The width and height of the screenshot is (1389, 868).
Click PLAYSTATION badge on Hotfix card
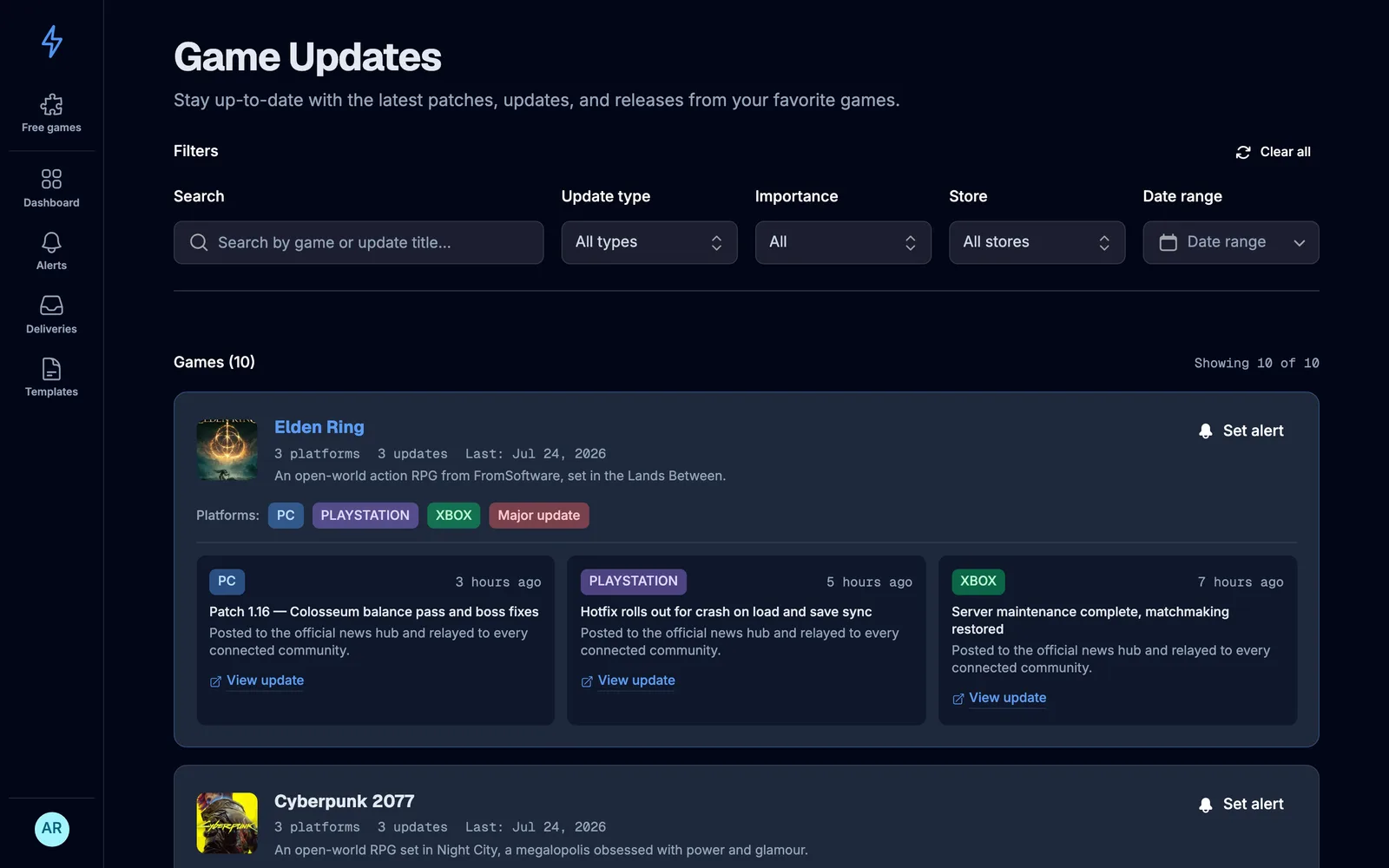[634, 582]
